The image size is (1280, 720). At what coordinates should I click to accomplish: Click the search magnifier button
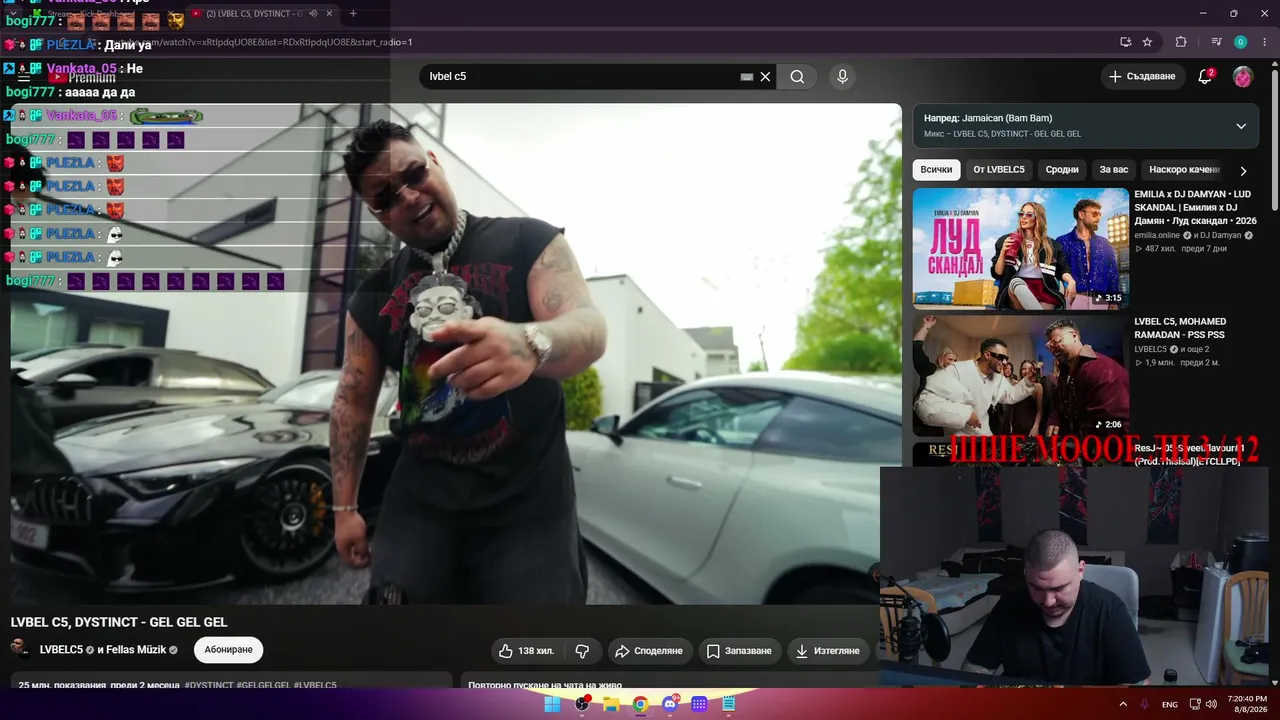click(797, 77)
